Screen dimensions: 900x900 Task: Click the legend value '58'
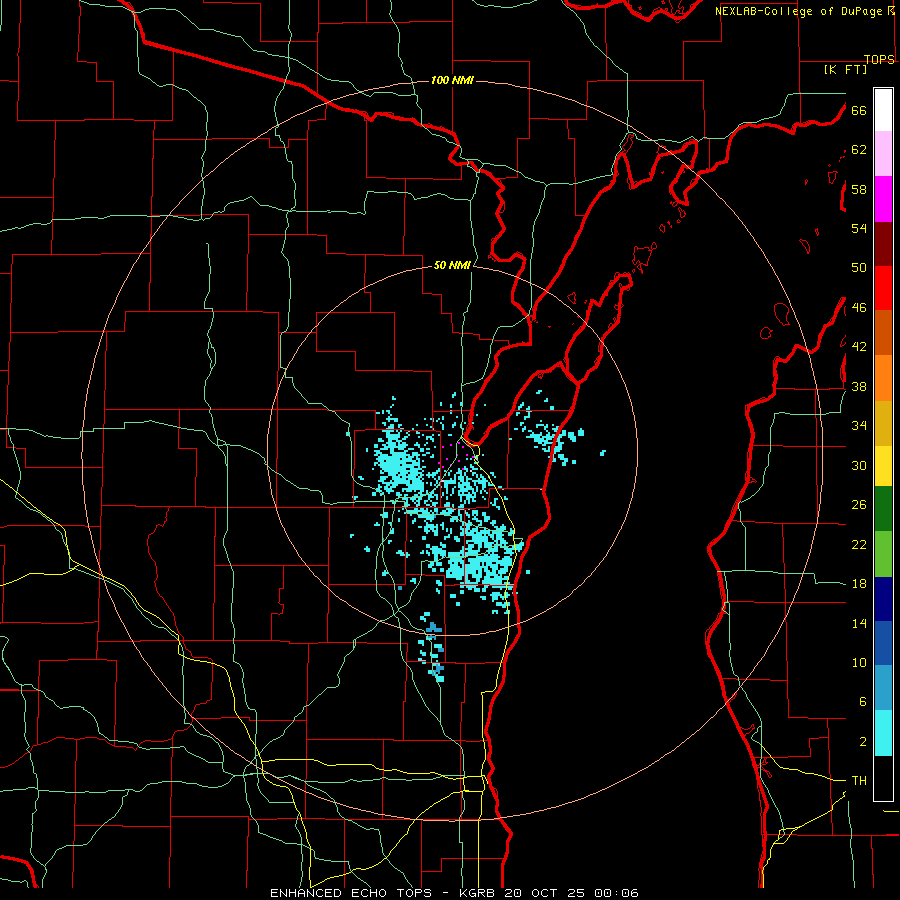click(x=859, y=189)
